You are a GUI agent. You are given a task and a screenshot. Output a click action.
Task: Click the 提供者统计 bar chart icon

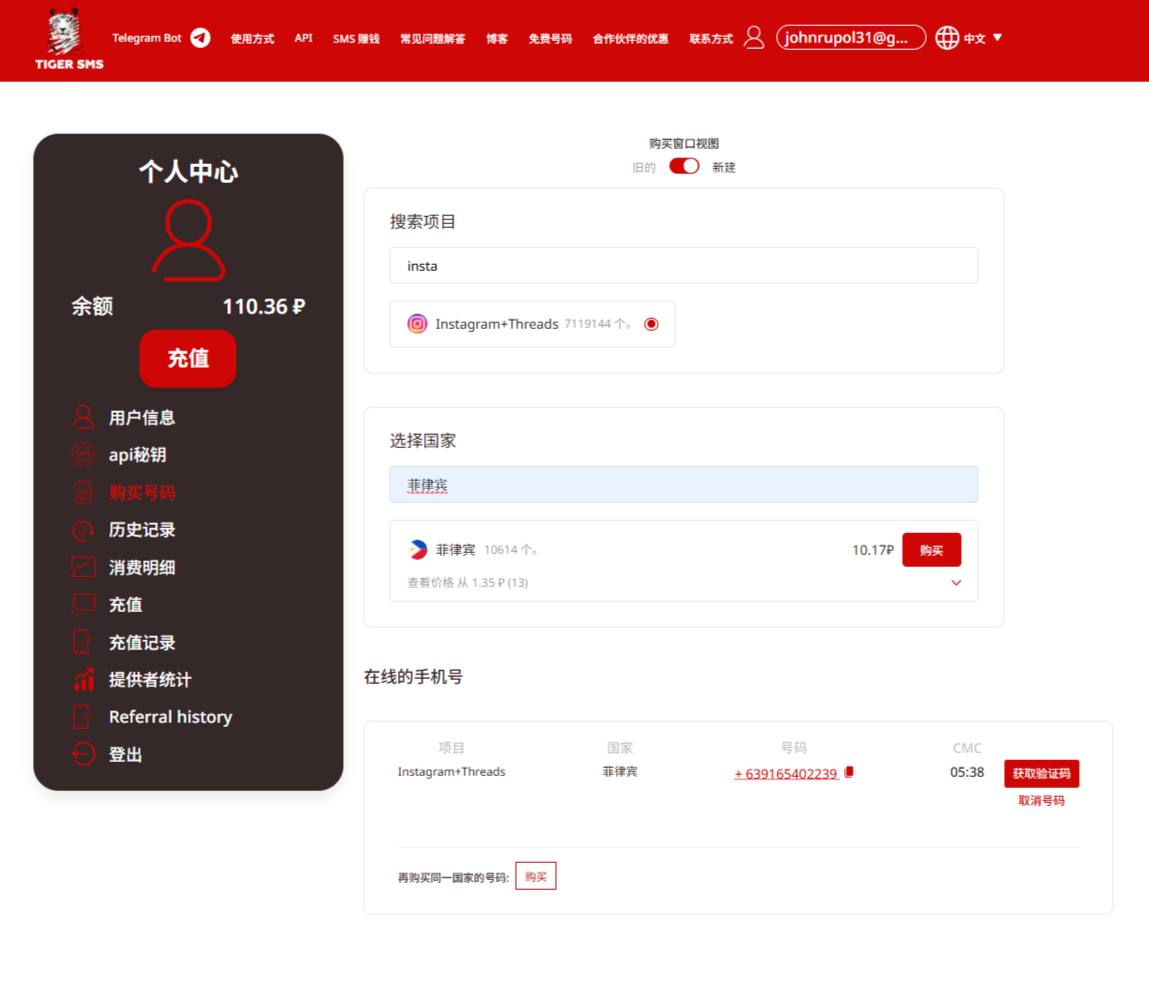pos(84,679)
